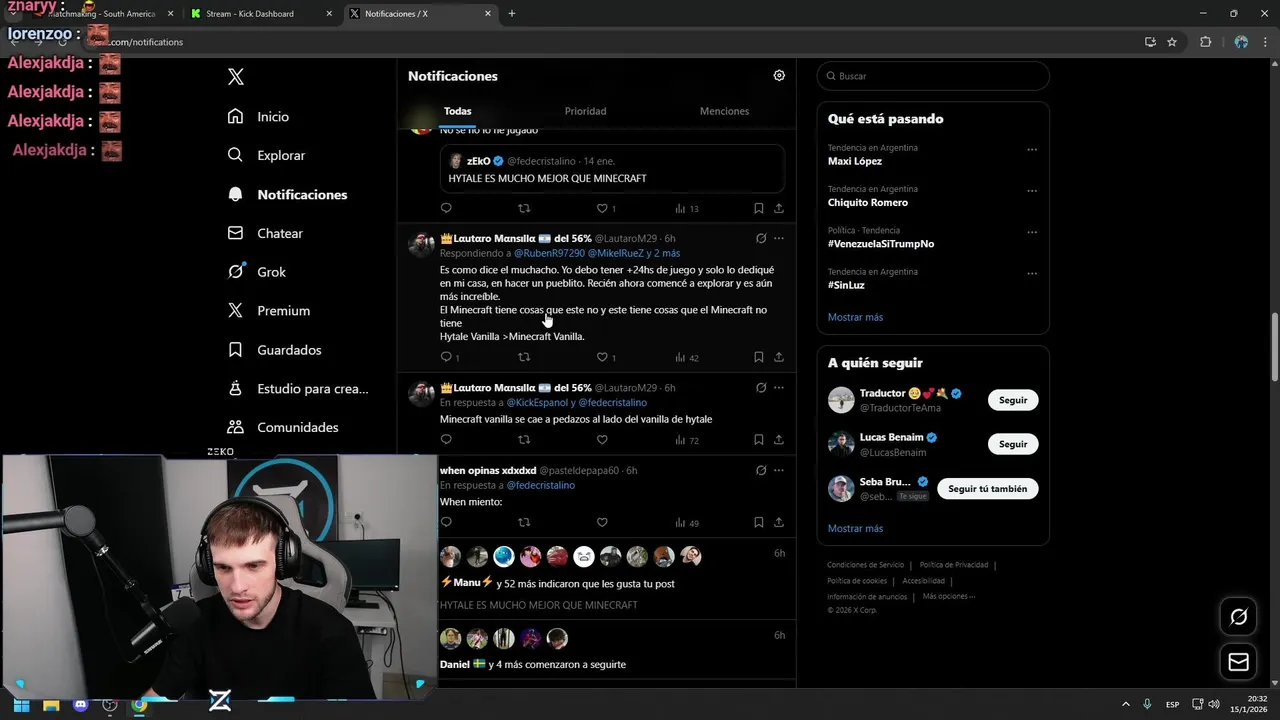Open @KickEspanol mention link
The image size is (1280, 720).
tap(538, 402)
